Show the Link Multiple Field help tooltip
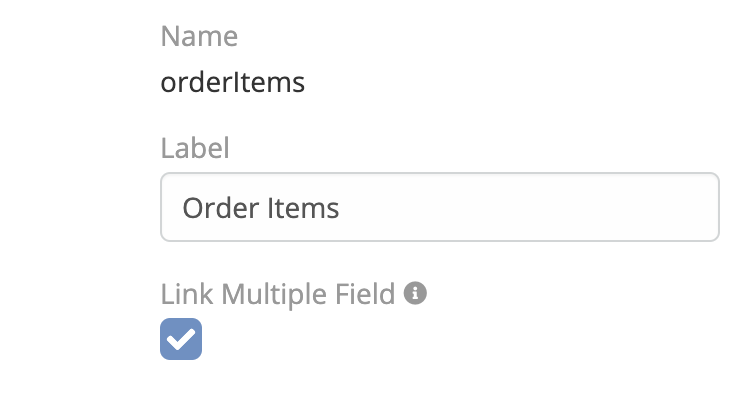 tap(416, 294)
